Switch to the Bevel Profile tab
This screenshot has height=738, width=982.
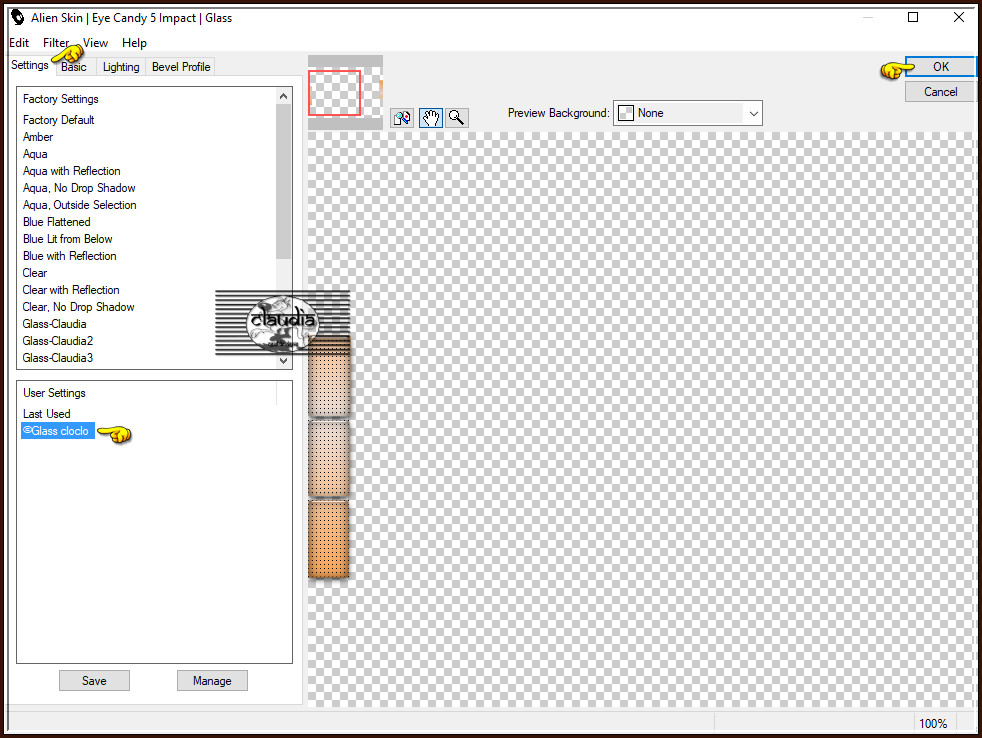(181, 67)
